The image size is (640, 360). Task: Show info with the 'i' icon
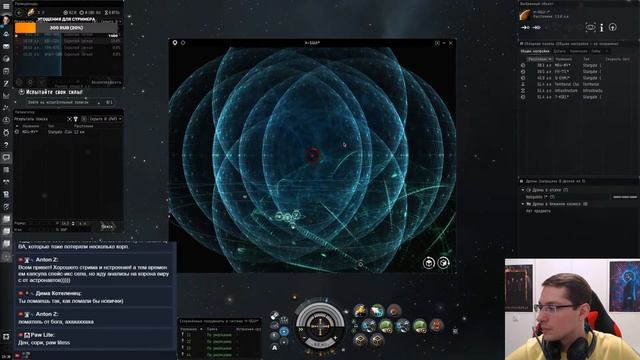tap(601, 27)
